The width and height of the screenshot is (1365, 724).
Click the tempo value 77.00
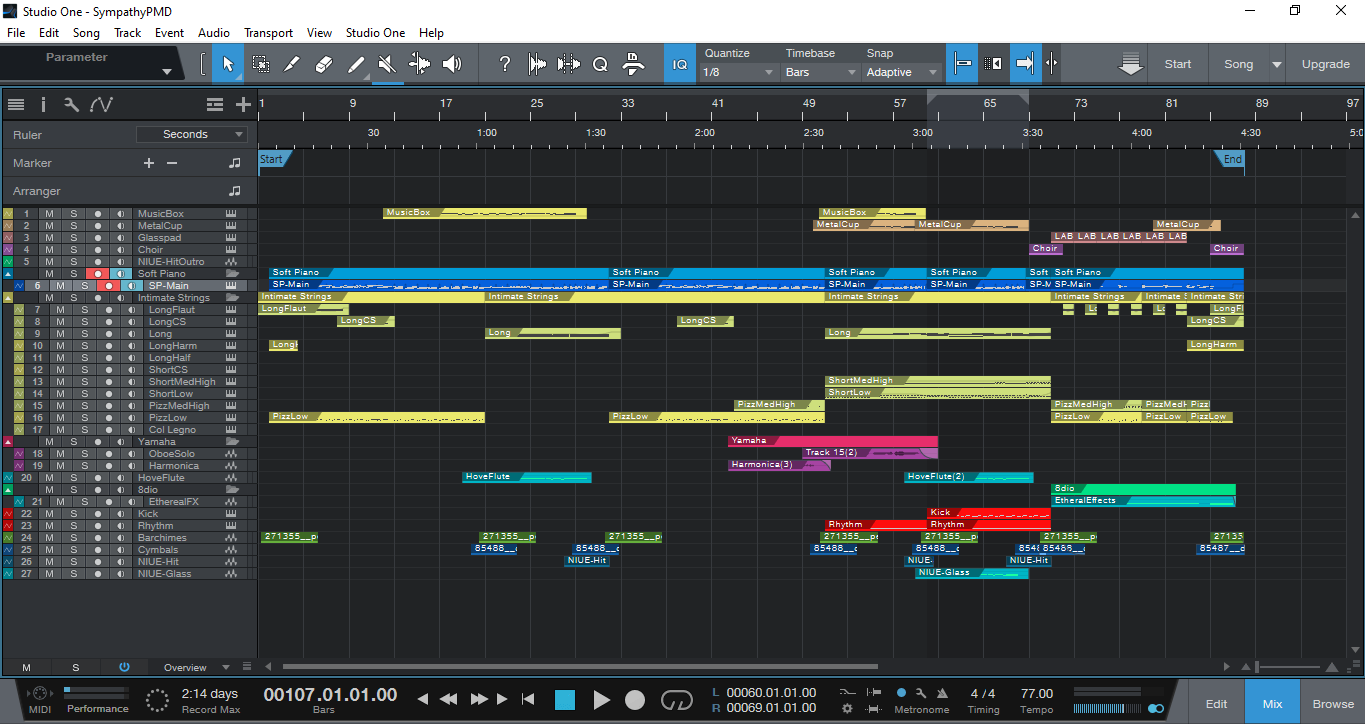[x=1036, y=693]
